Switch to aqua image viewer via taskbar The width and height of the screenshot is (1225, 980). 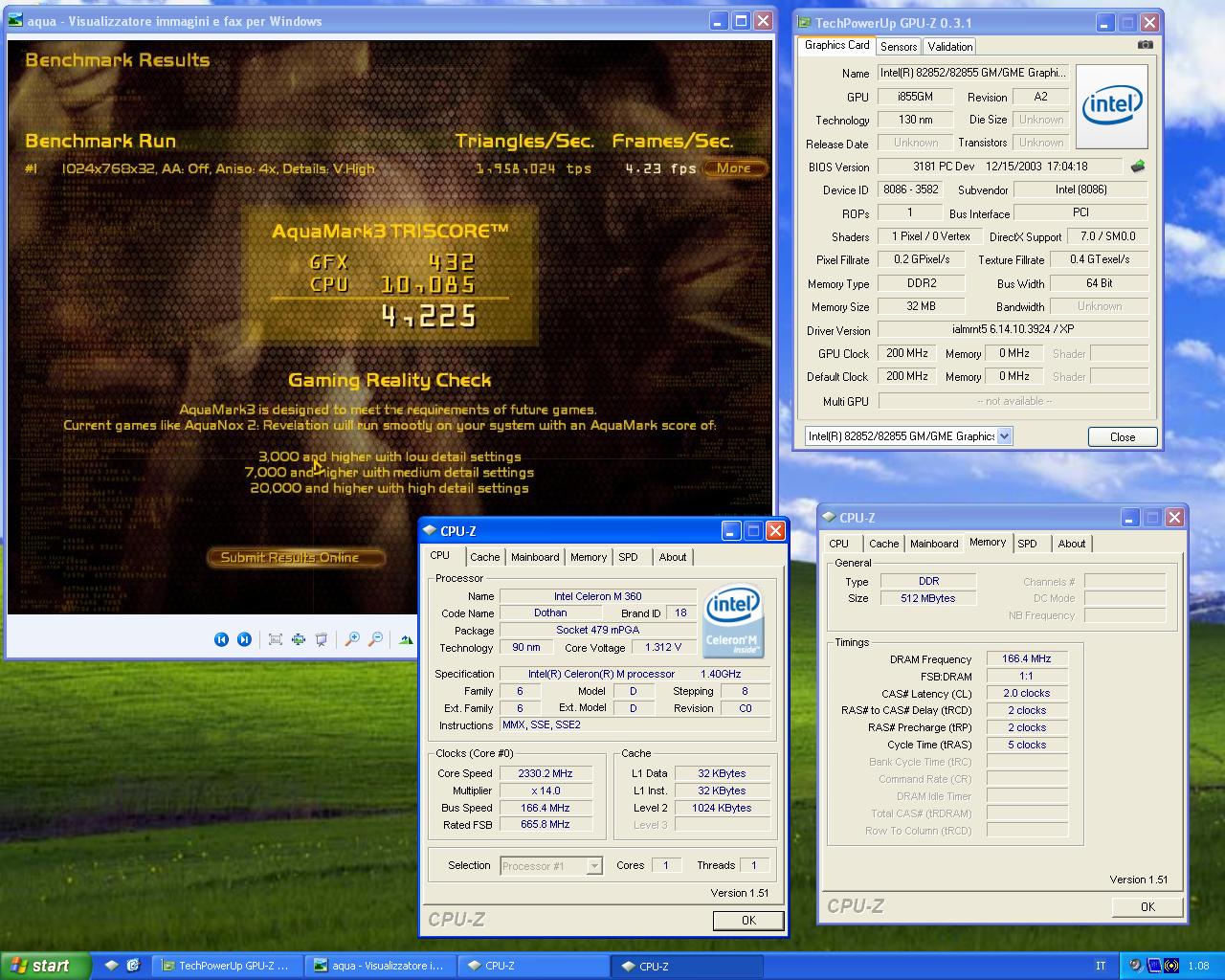pos(381,966)
